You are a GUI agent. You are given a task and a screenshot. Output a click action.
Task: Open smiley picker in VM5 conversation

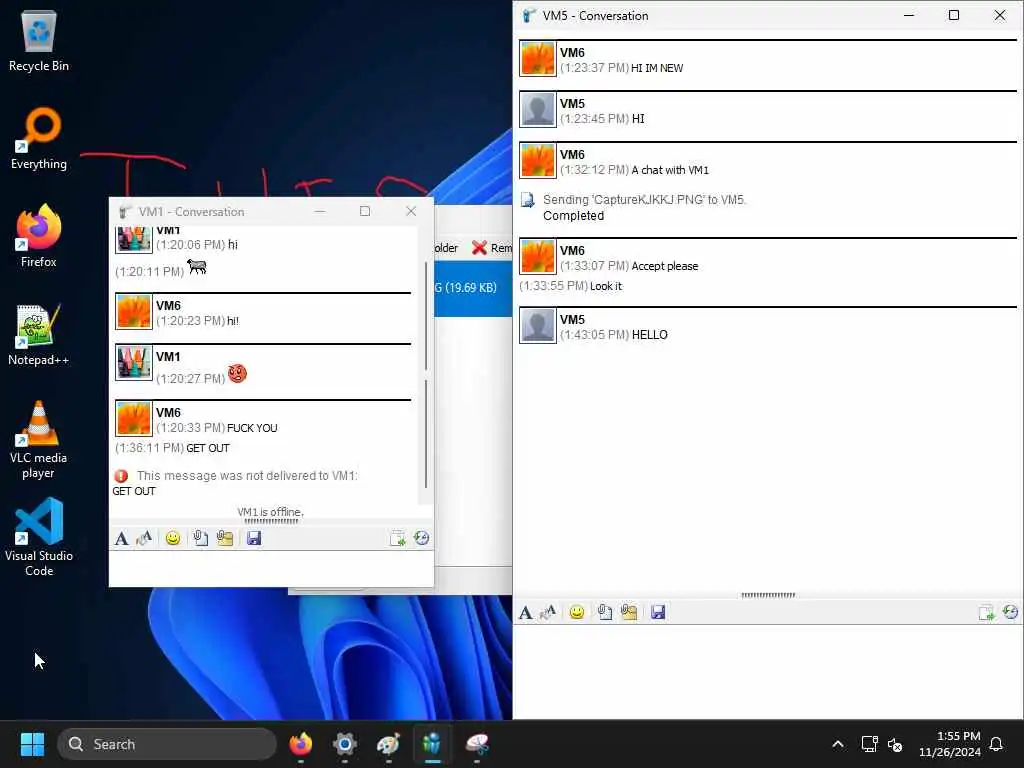click(577, 613)
